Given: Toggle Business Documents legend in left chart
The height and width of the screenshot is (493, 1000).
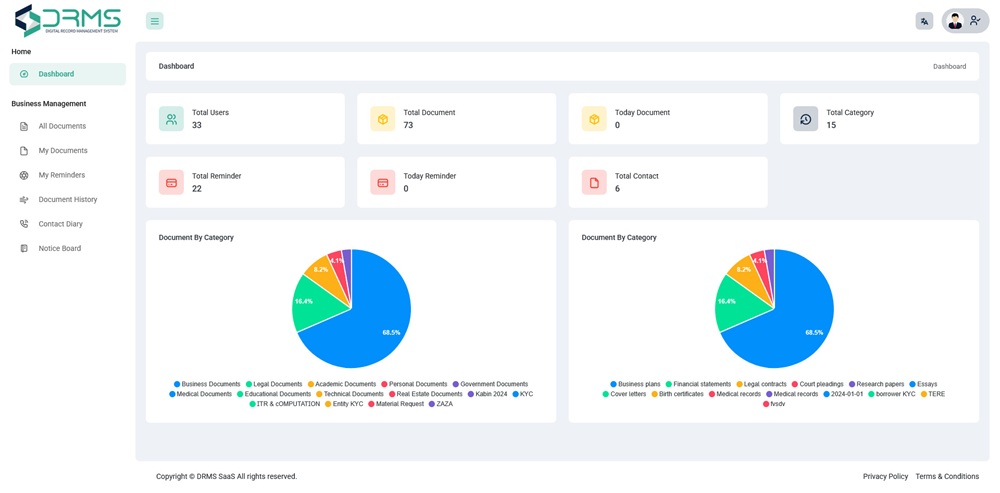Looking at the screenshot, I should pos(207,384).
